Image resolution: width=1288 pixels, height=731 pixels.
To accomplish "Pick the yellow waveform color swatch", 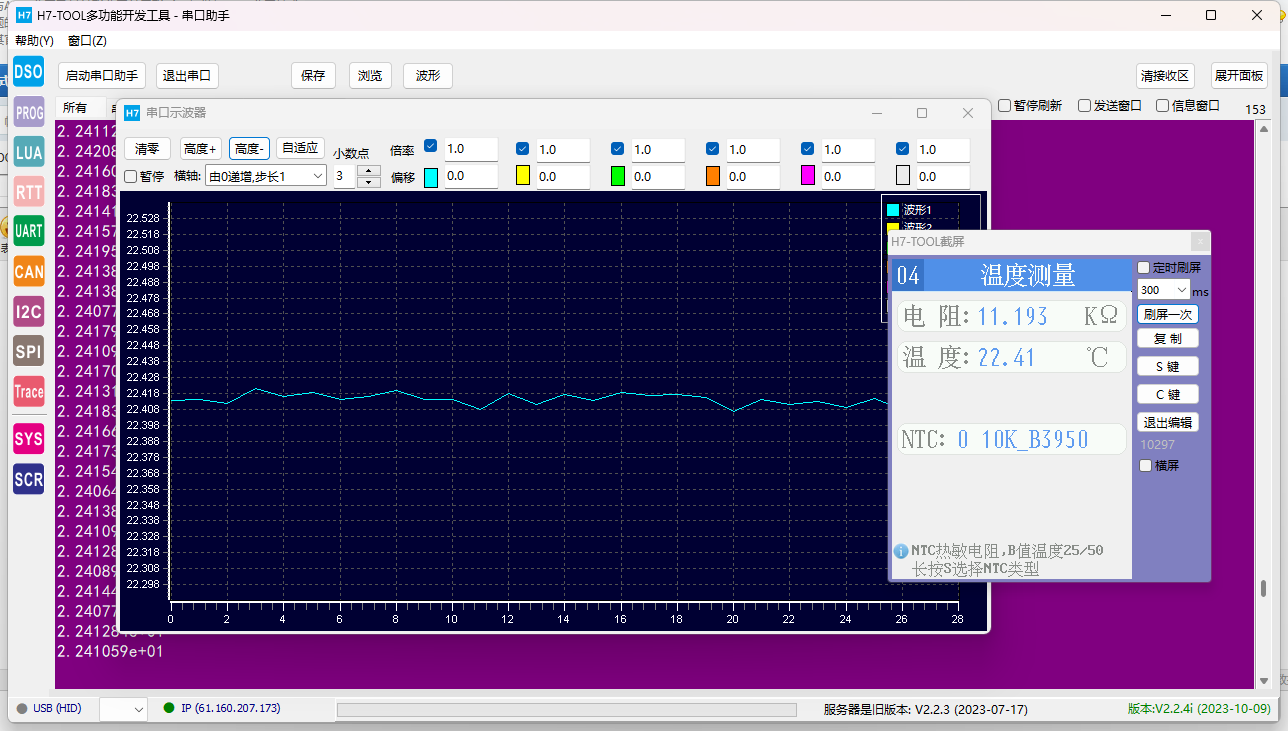I will coord(522,176).
